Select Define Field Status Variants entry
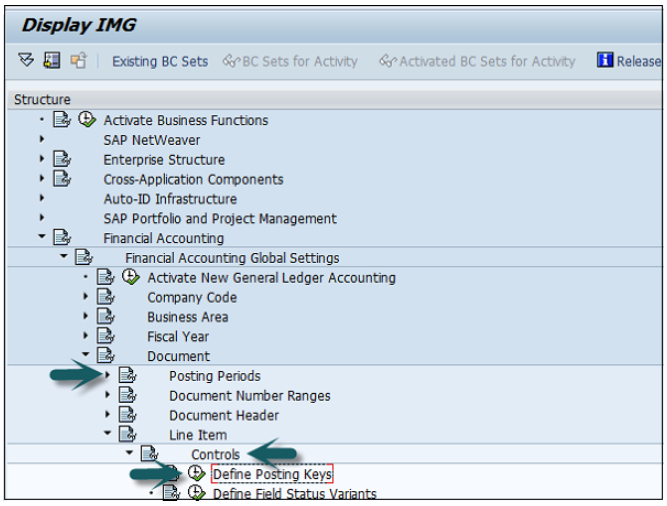The height and width of the screenshot is (506, 667). click(x=294, y=494)
